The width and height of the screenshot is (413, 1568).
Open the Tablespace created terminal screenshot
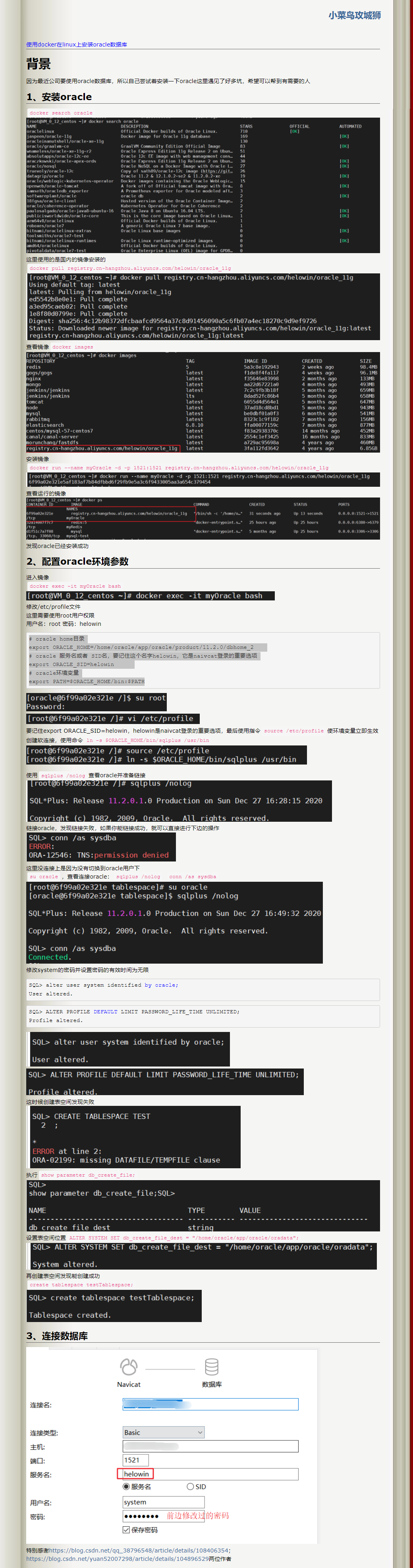coord(114,1306)
